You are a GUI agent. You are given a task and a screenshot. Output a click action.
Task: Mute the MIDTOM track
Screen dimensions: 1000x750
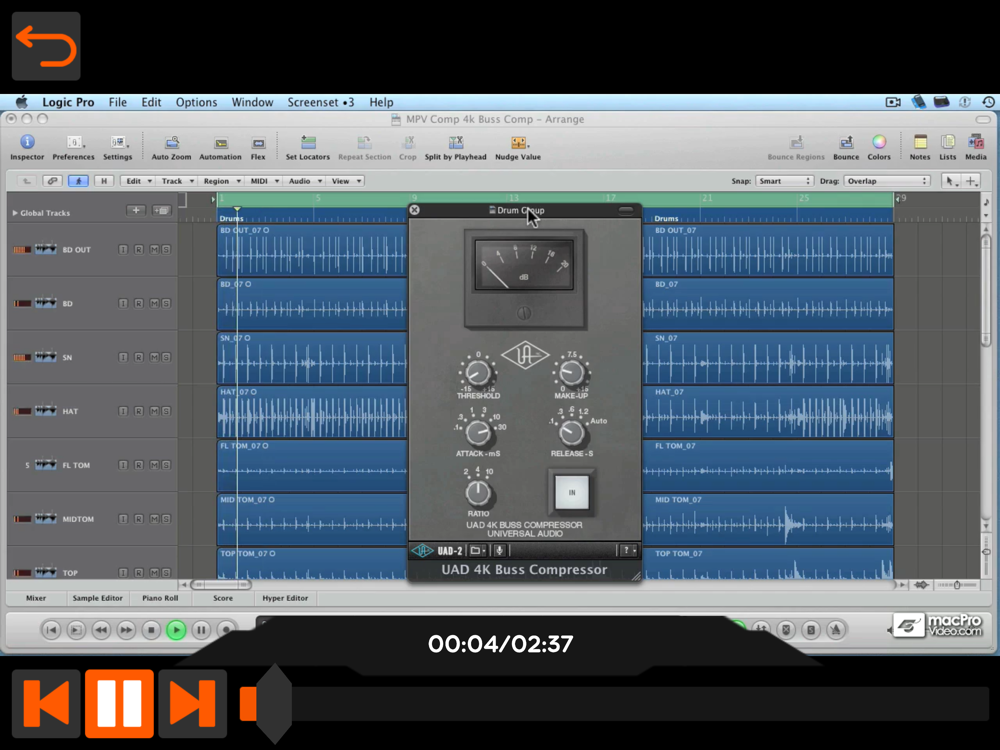154,519
